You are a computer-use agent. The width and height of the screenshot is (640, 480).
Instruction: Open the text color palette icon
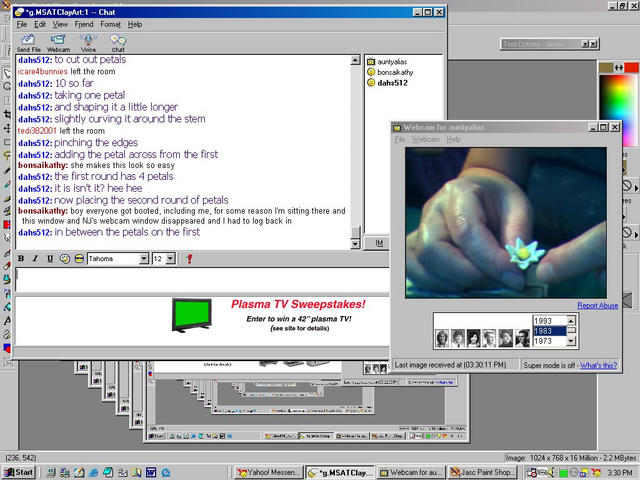tap(64, 258)
